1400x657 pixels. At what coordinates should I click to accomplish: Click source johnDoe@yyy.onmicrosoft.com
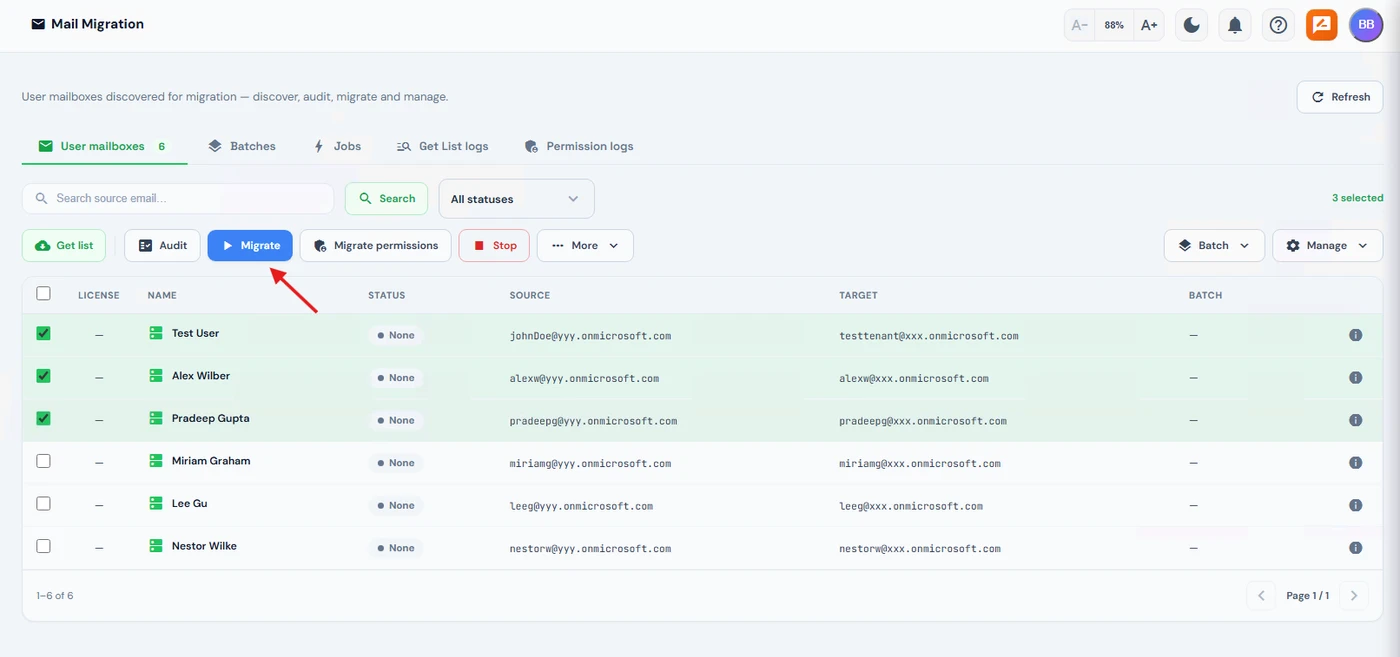click(590, 336)
